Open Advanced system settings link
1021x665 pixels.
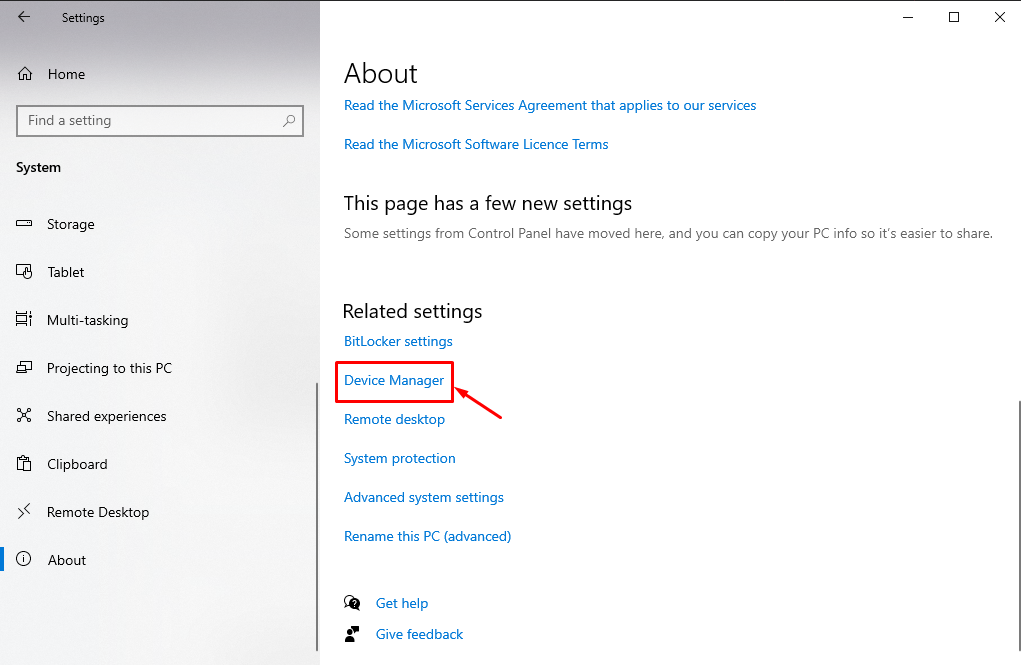[x=424, y=498]
